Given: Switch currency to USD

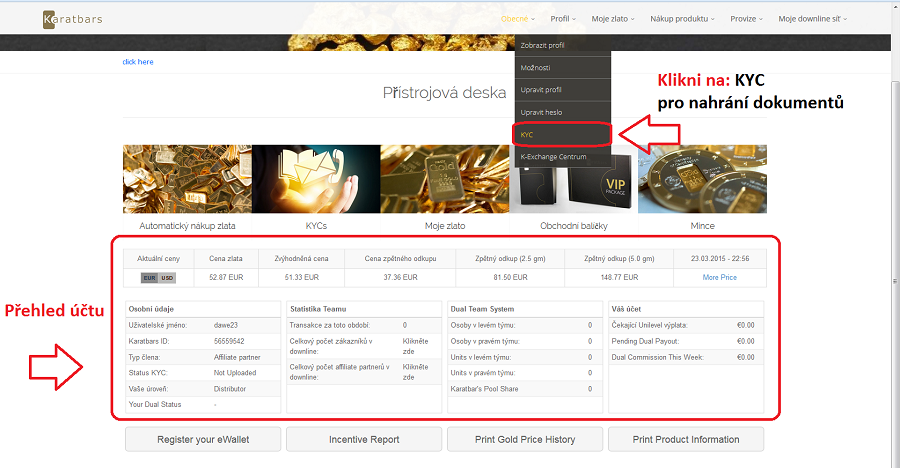Looking at the screenshot, I should click(167, 278).
